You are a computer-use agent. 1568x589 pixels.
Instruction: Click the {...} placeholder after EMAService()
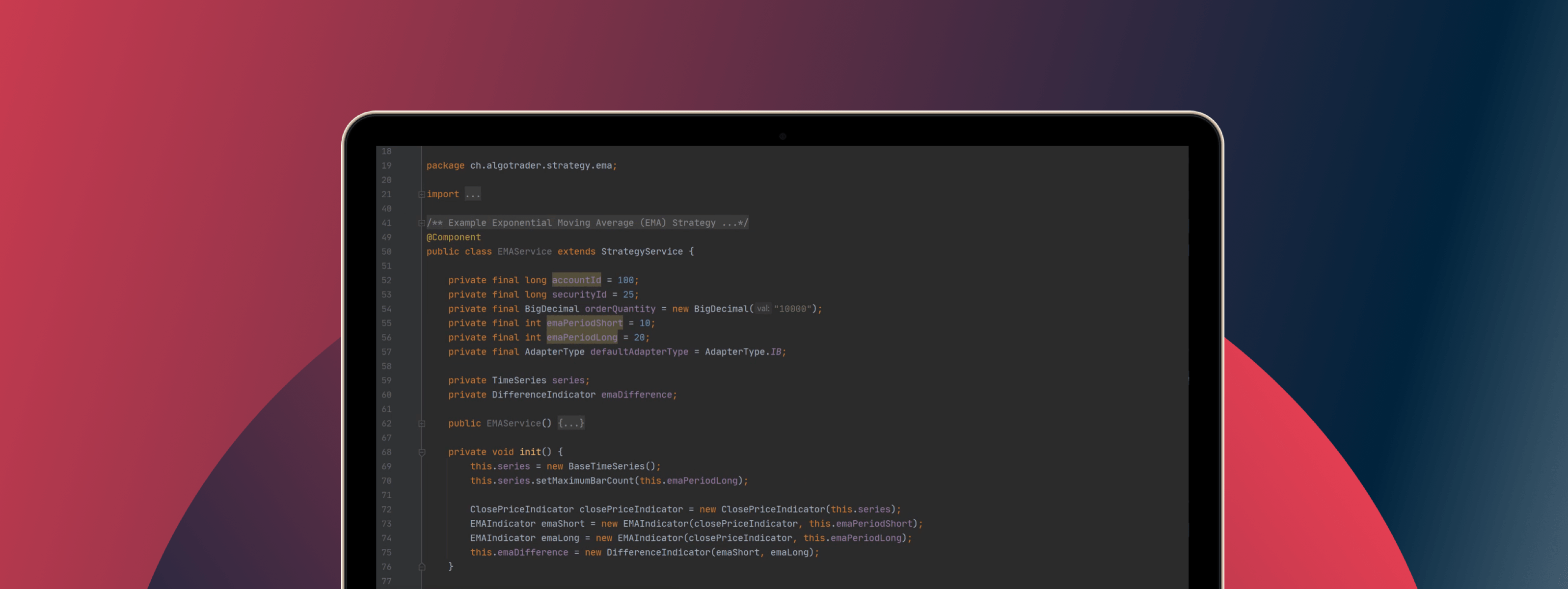pyautogui.click(x=571, y=423)
